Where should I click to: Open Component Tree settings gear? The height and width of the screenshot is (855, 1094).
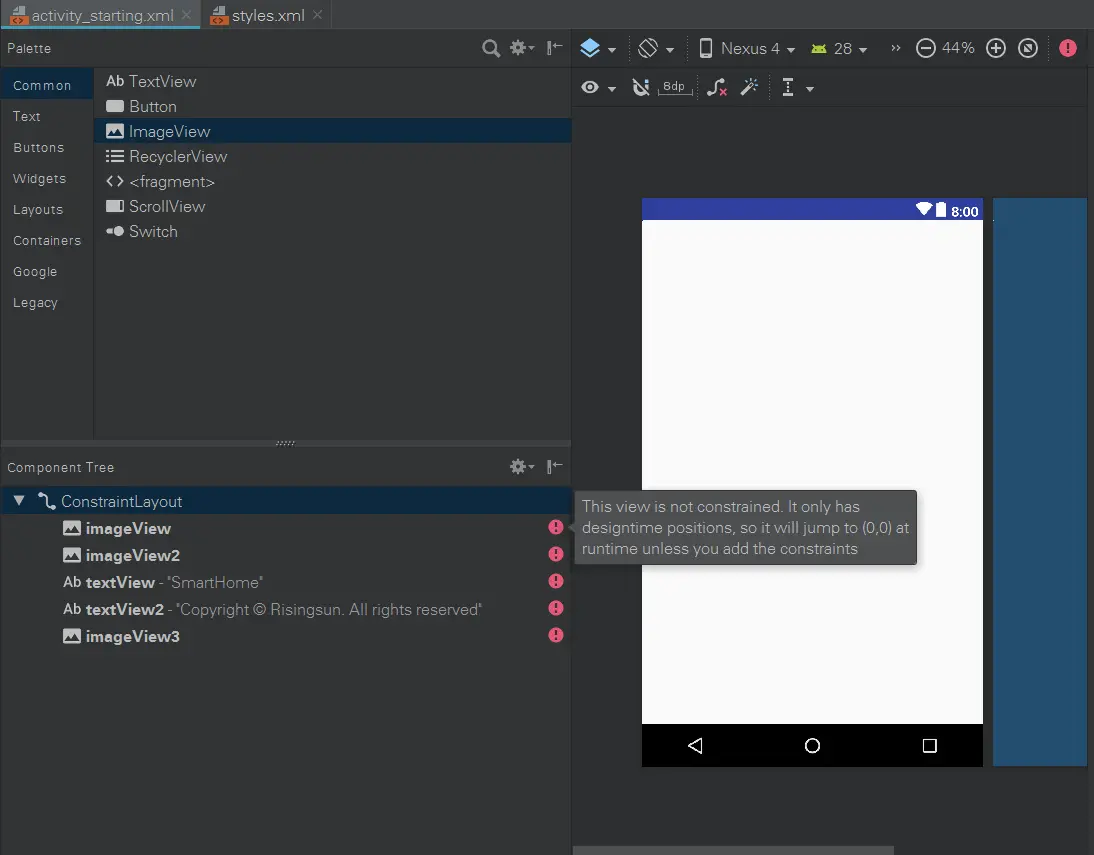[521, 466]
